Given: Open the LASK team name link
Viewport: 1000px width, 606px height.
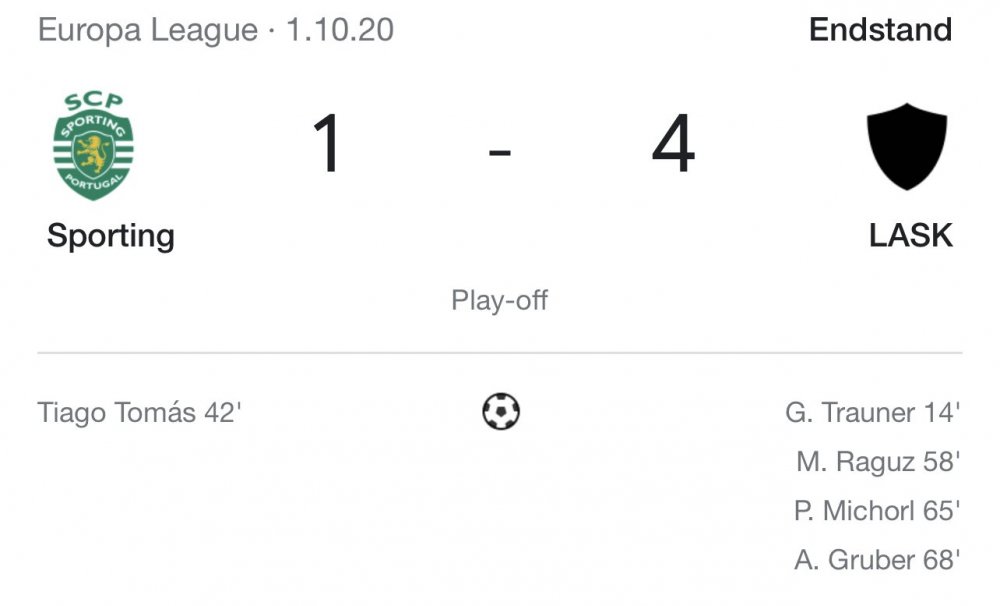Looking at the screenshot, I should coord(911,235).
